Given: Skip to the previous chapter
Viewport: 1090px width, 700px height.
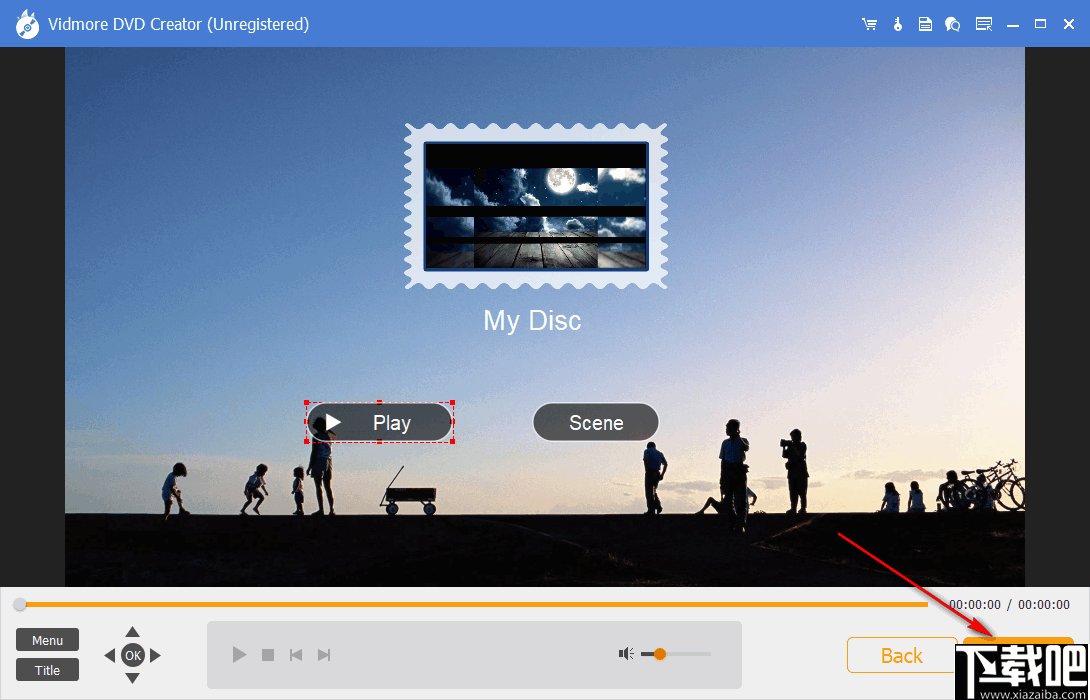Looking at the screenshot, I should coord(295,654).
